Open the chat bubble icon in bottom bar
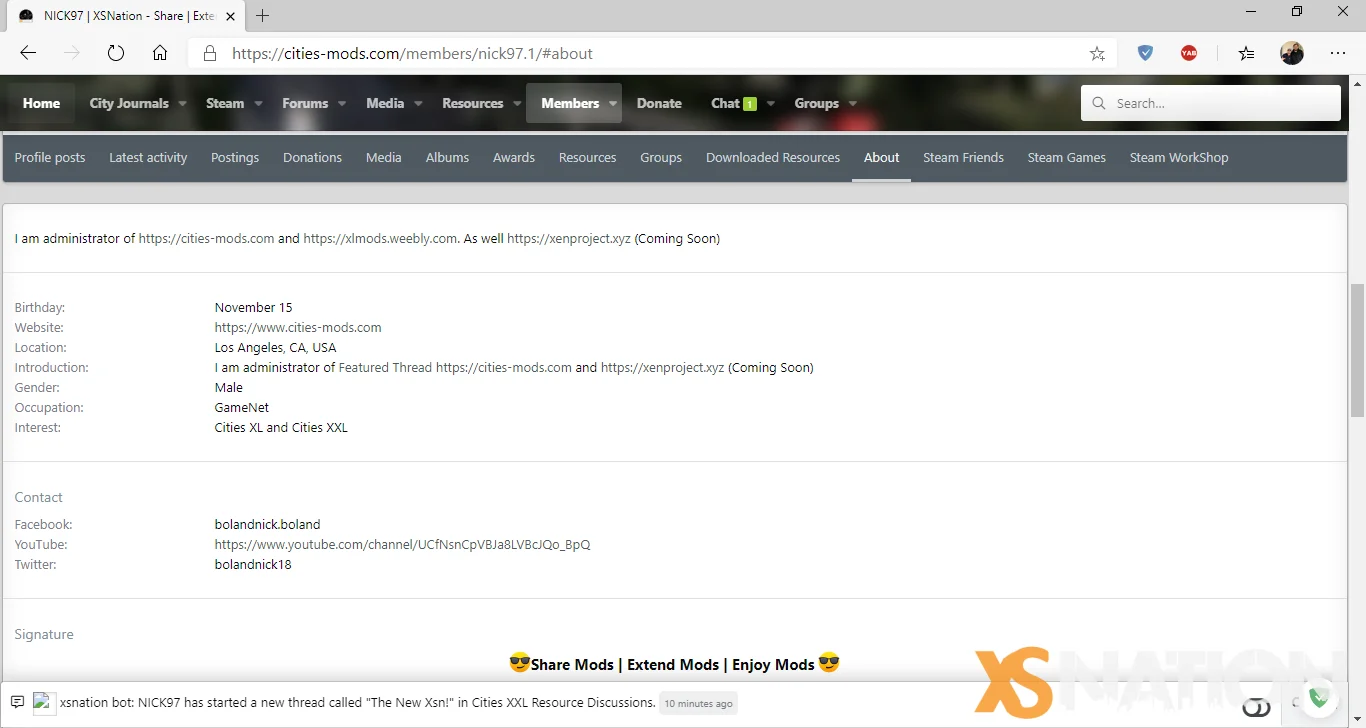 [x=17, y=703]
